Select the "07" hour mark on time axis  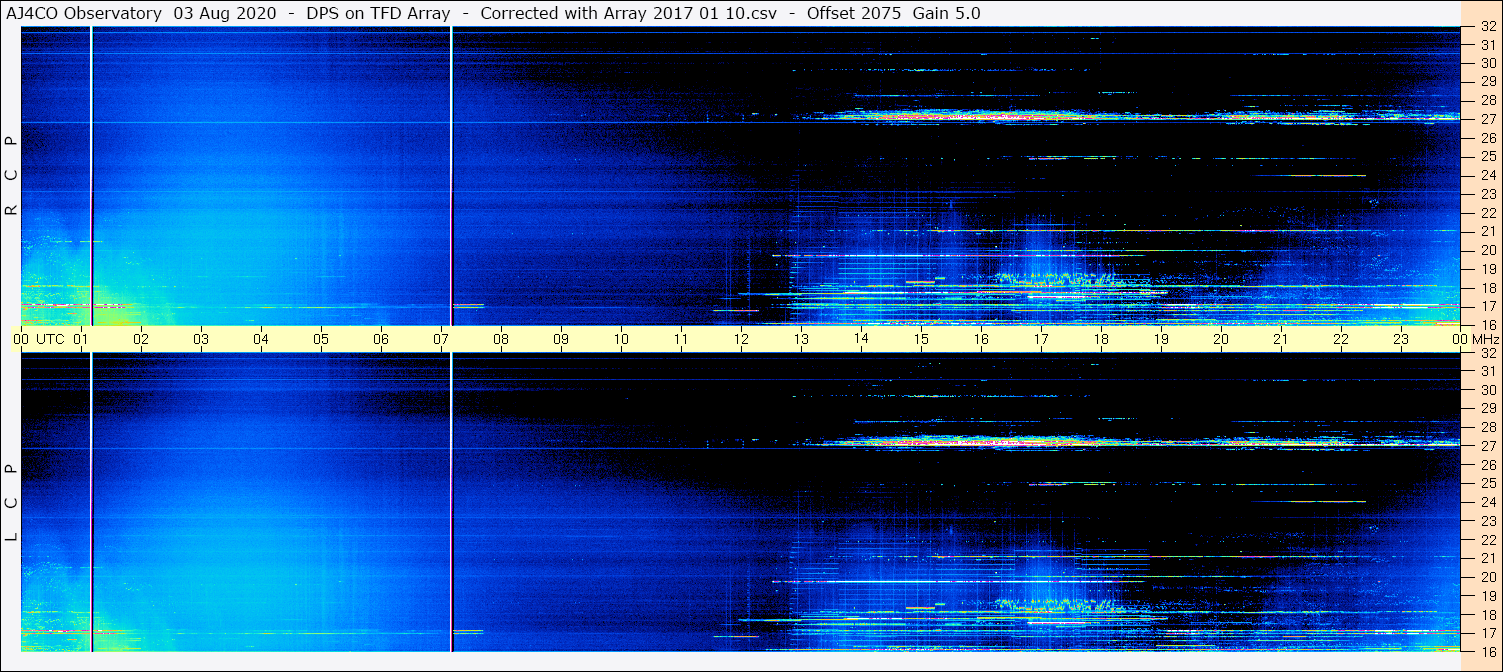[x=441, y=339]
